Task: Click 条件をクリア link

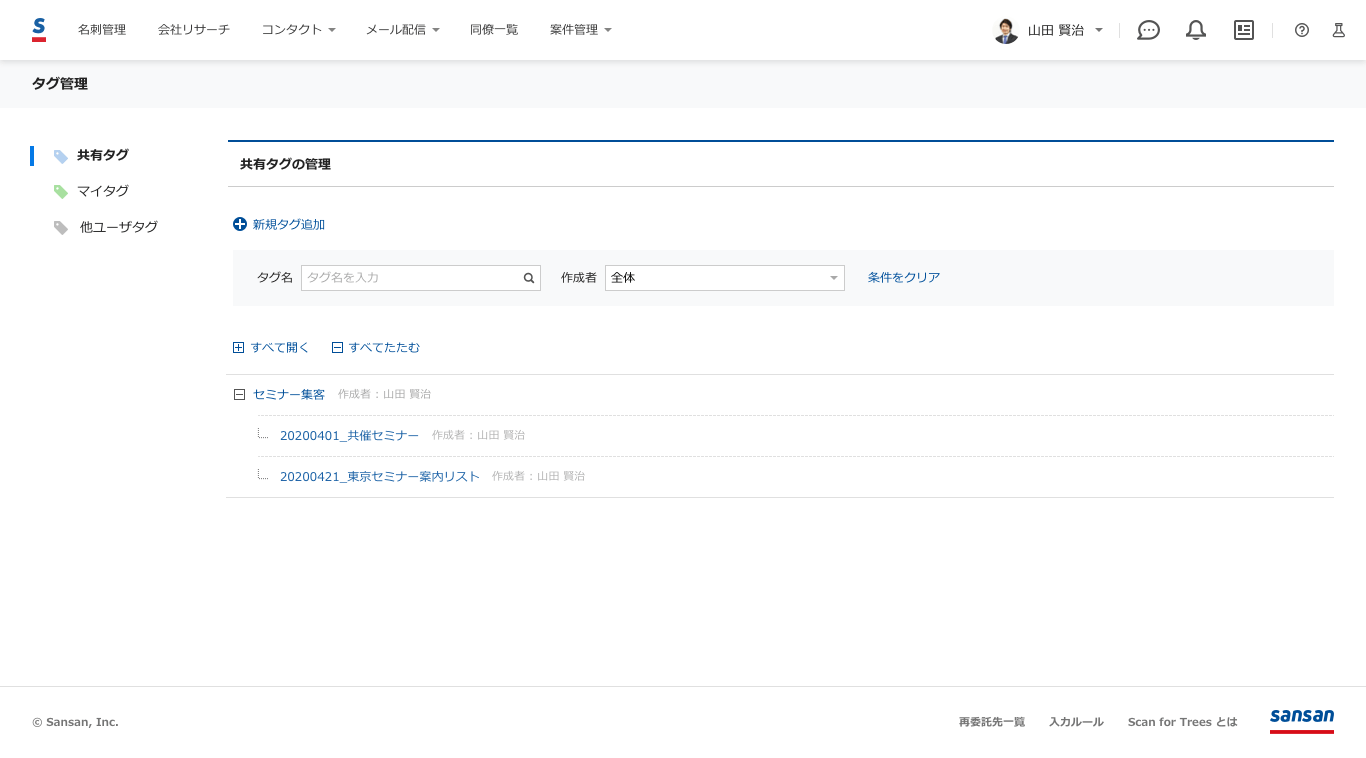Action: (x=904, y=278)
